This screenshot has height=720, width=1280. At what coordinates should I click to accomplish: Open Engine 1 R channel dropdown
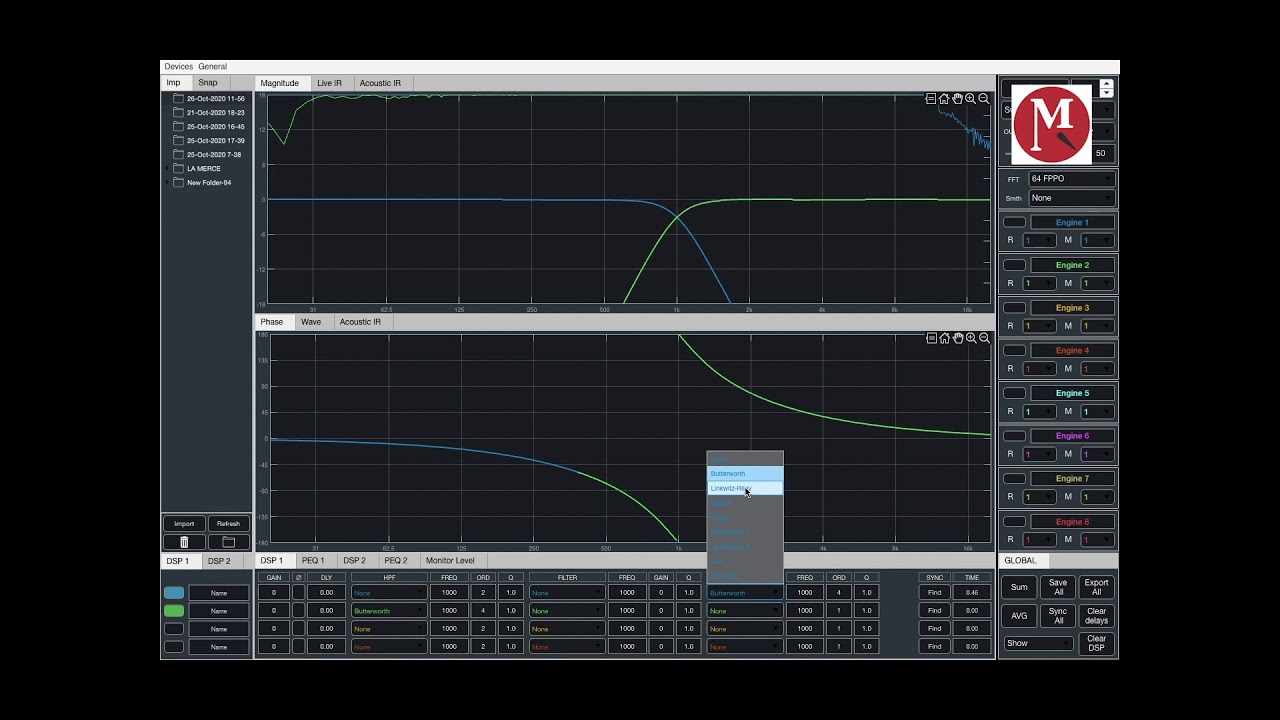pos(1039,240)
